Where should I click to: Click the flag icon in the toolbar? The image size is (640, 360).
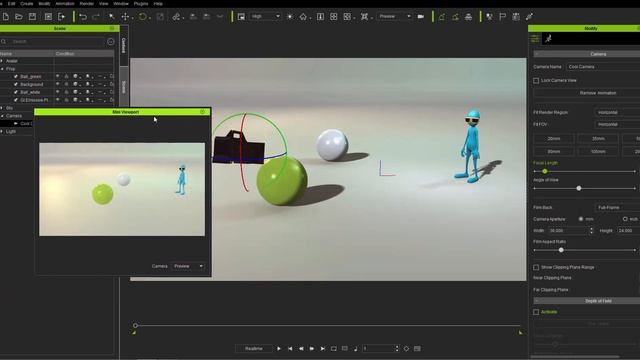[502, 17]
